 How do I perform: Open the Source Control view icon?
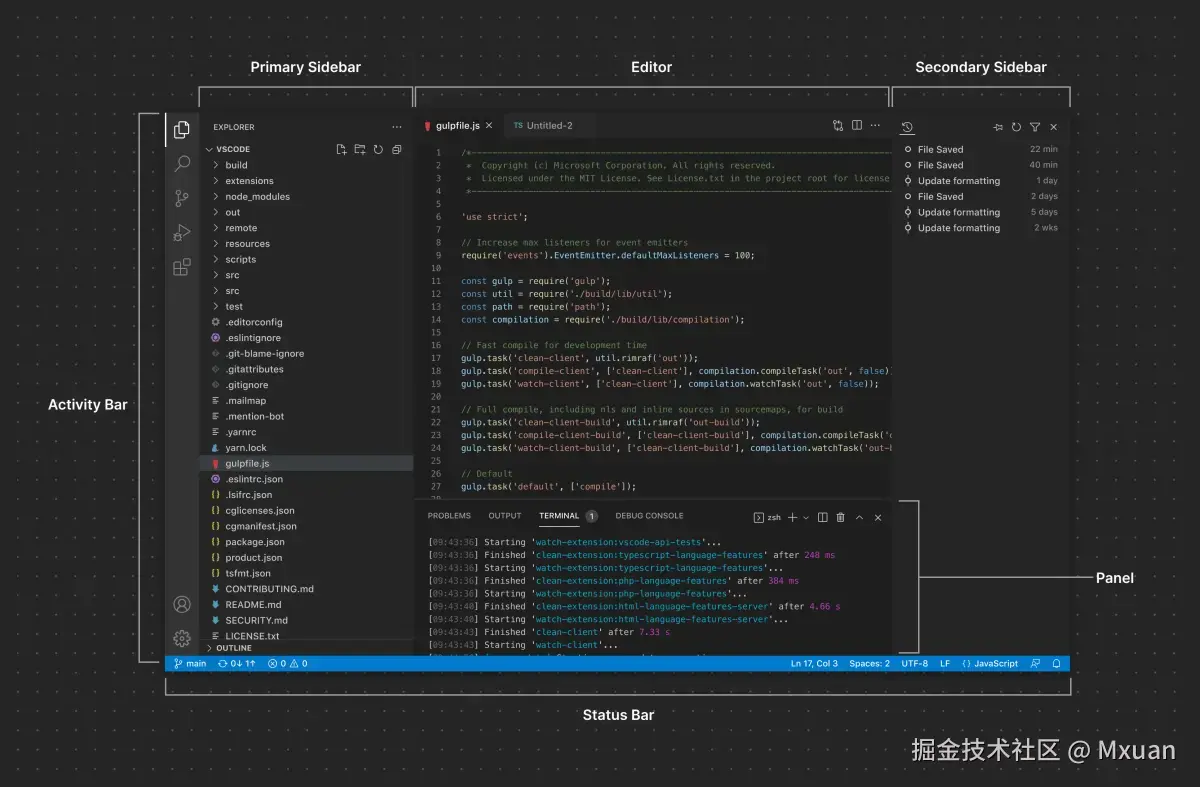tap(182, 198)
